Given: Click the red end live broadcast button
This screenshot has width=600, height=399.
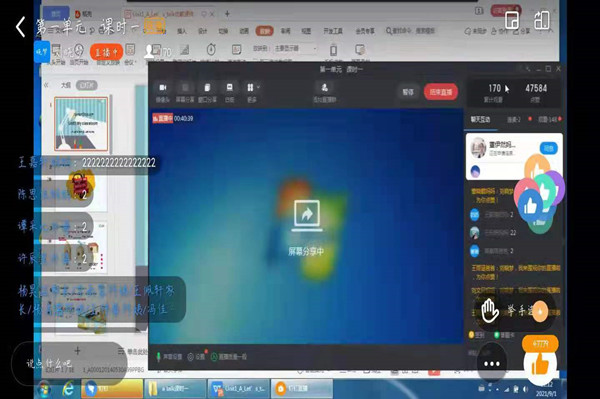Looking at the screenshot, I should [x=441, y=92].
